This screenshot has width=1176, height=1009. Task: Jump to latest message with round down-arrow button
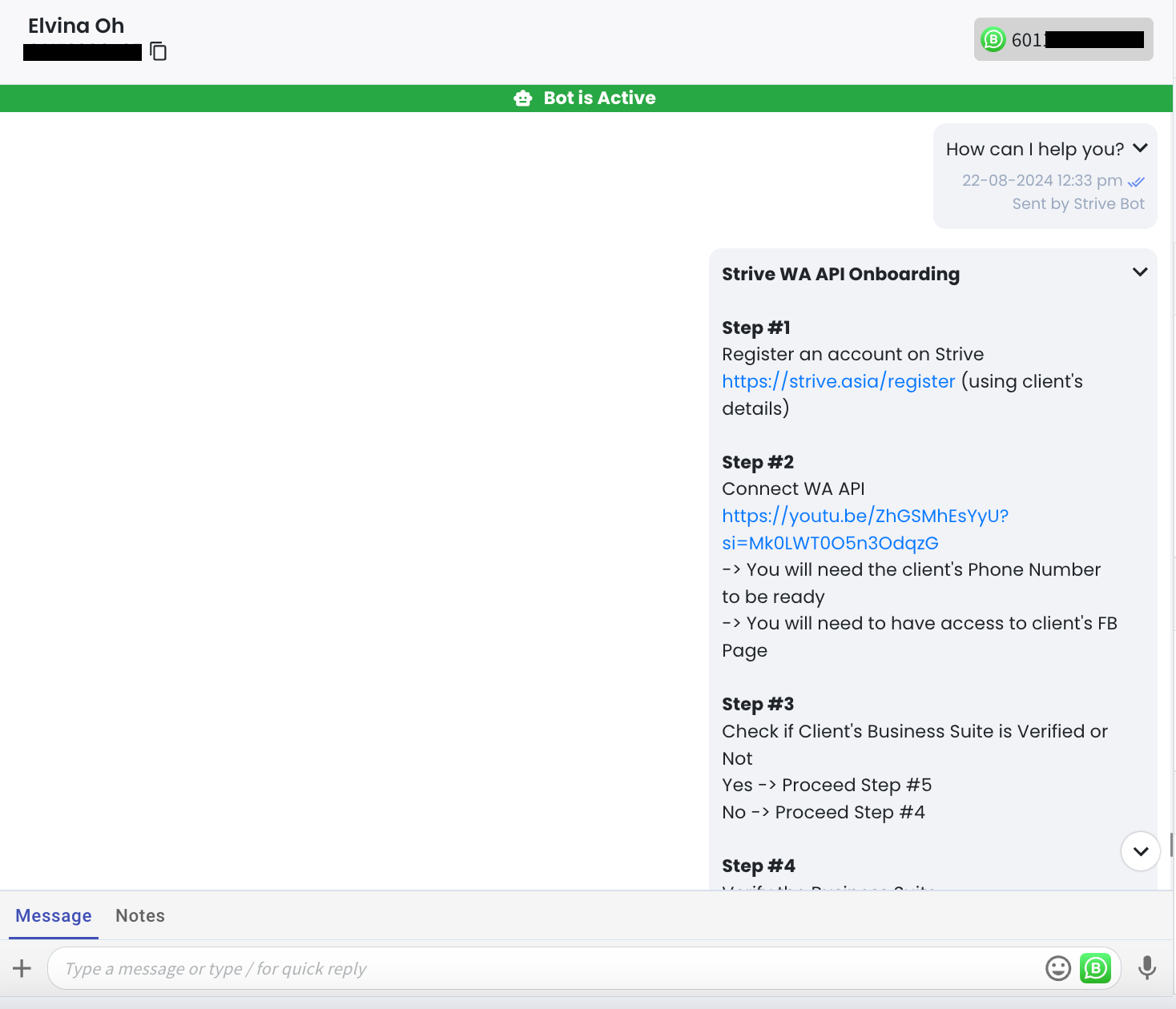(x=1141, y=851)
